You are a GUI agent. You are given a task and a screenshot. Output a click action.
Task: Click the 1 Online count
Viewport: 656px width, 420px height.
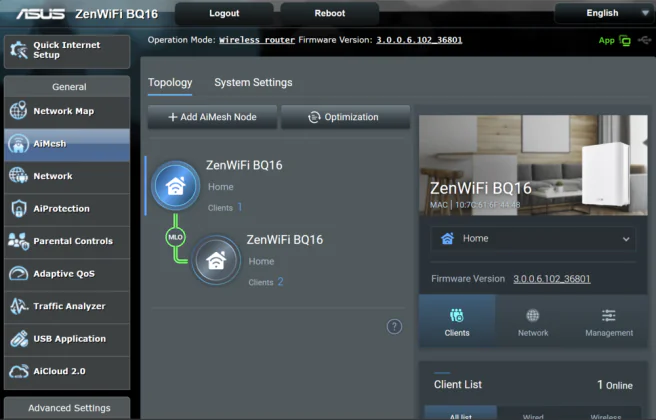pyautogui.click(x=615, y=385)
